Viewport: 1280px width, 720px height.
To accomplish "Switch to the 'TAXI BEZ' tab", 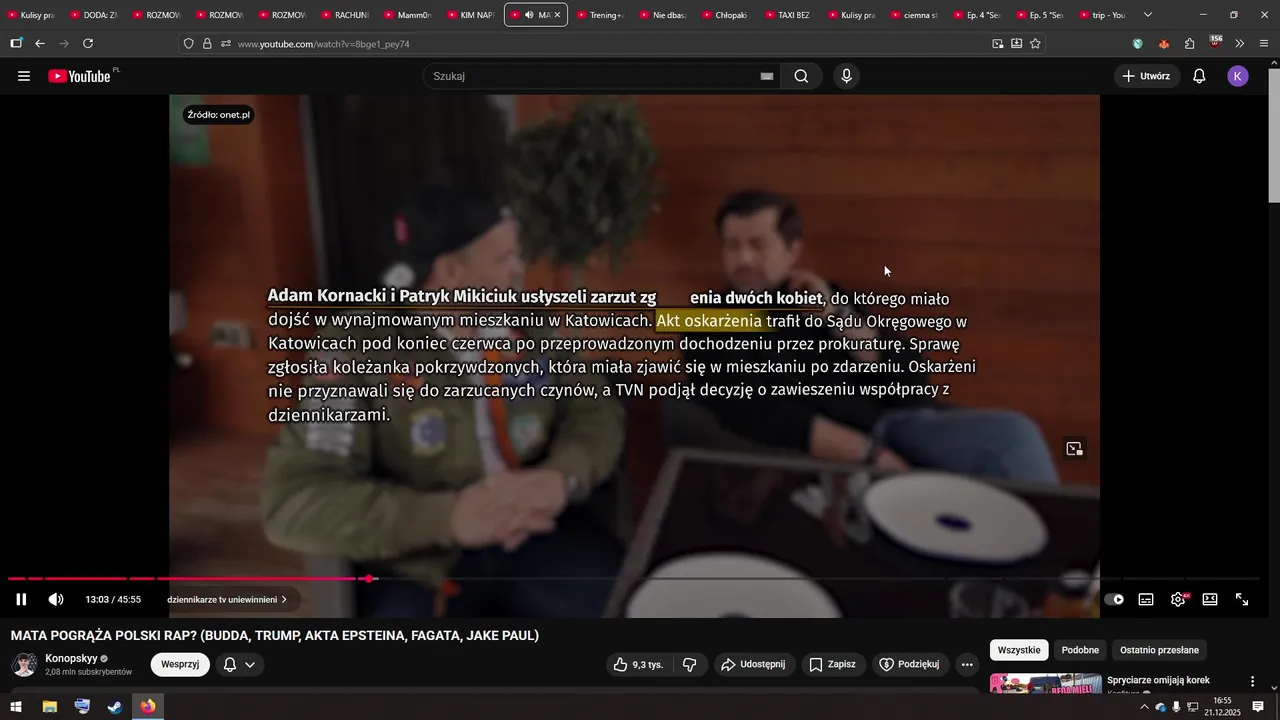I will pyautogui.click(x=786, y=15).
